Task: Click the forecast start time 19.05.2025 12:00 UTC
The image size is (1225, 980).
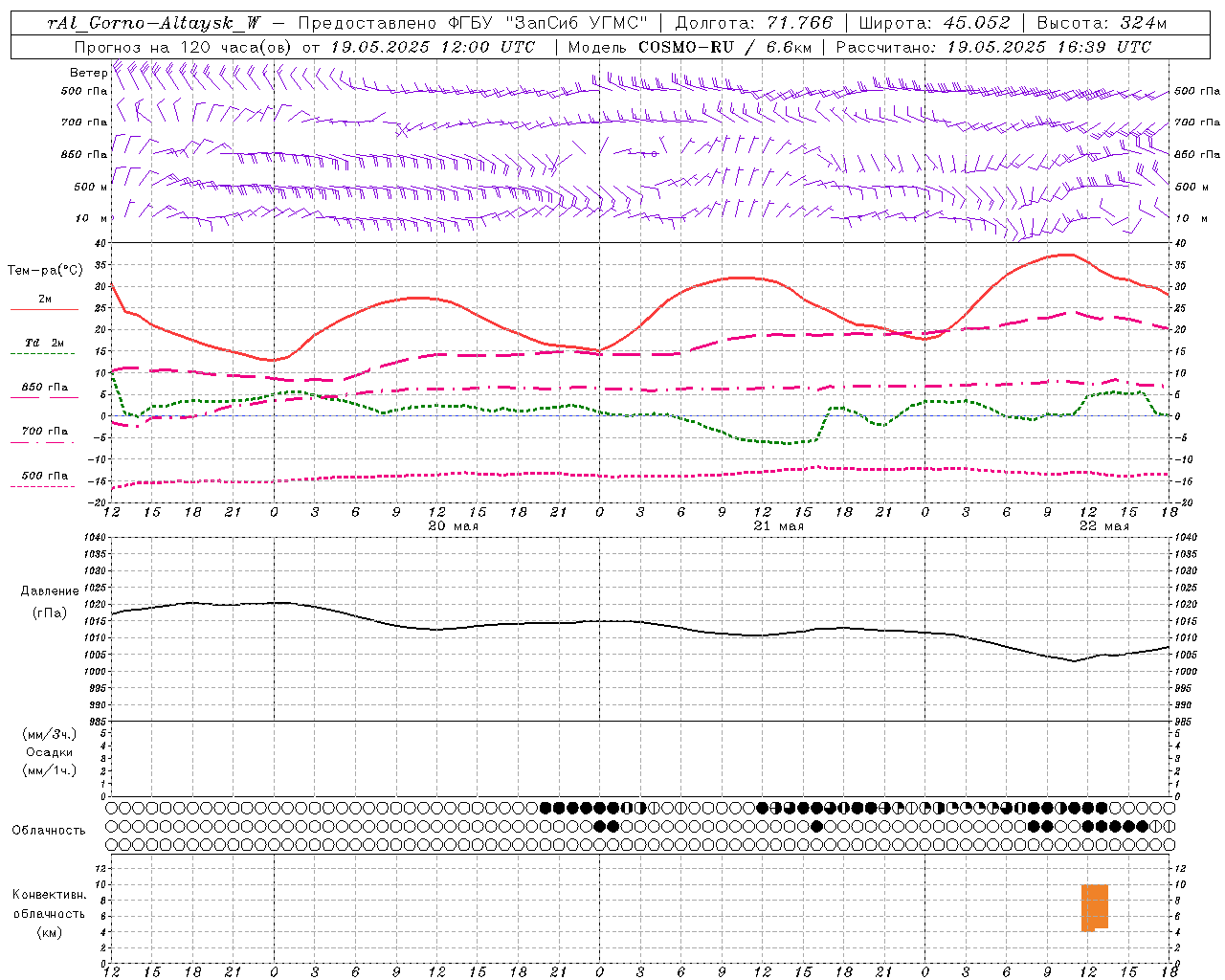Action: (433, 47)
